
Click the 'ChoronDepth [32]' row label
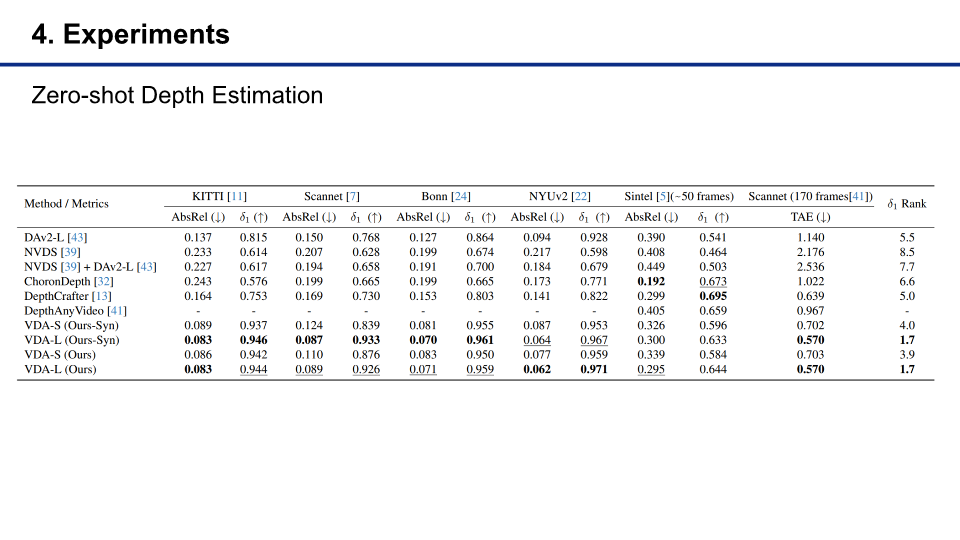click(x=69, y=281)
